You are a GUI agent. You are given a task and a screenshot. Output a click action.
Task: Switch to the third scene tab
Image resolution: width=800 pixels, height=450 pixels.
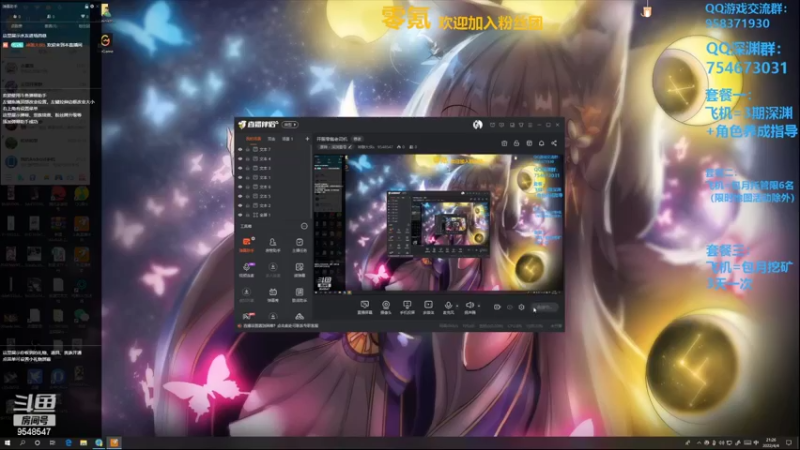click(288, 139)
